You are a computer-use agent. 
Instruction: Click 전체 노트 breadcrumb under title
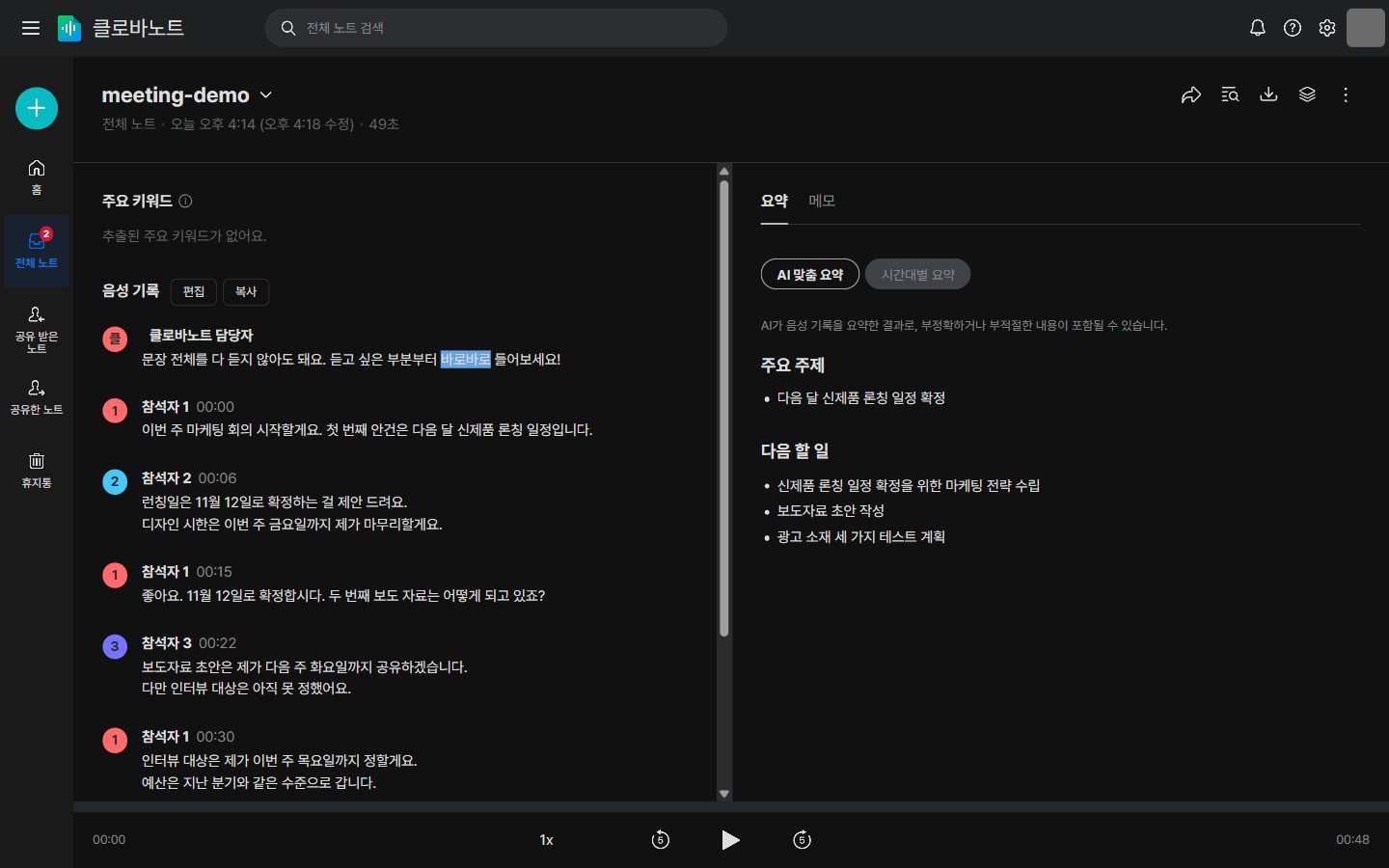coord(128,124)
